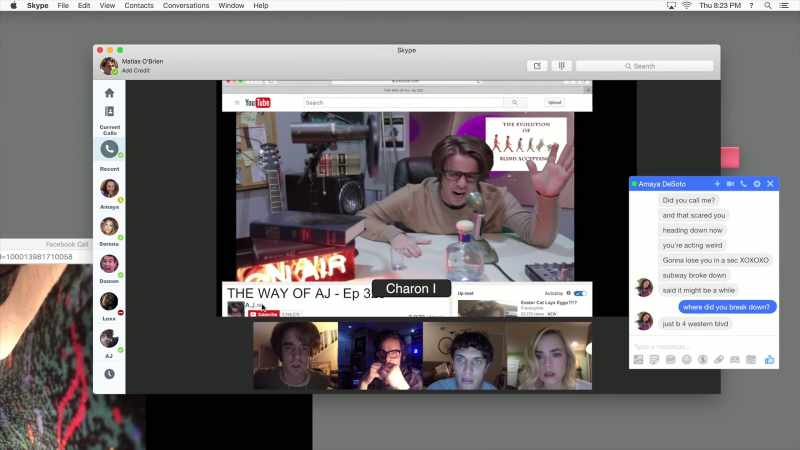Screen dimensions: 800x450
Task: Click the Up next video thumbnail
Action: [487, 309]
